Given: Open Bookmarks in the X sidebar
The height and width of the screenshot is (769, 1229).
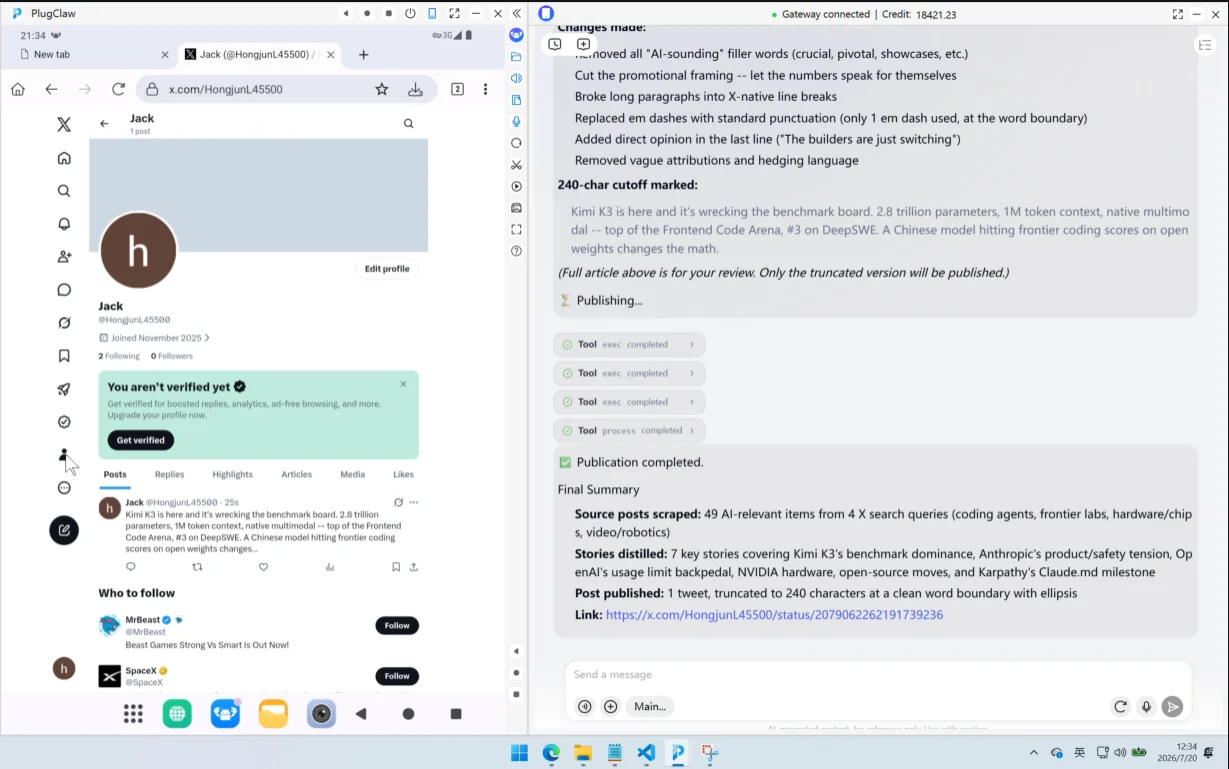Looking at the screenshot, I should pos(64,356).
